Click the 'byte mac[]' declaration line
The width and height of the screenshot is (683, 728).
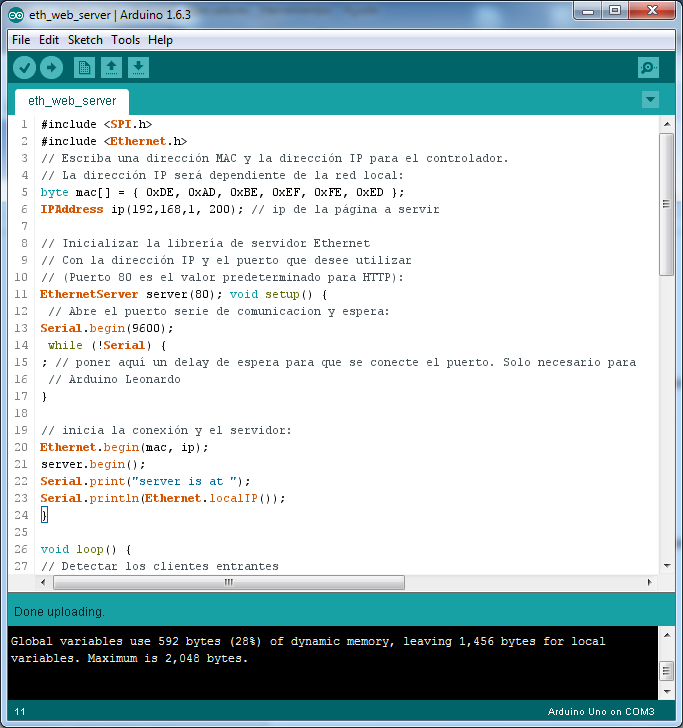tap(222, 192)
